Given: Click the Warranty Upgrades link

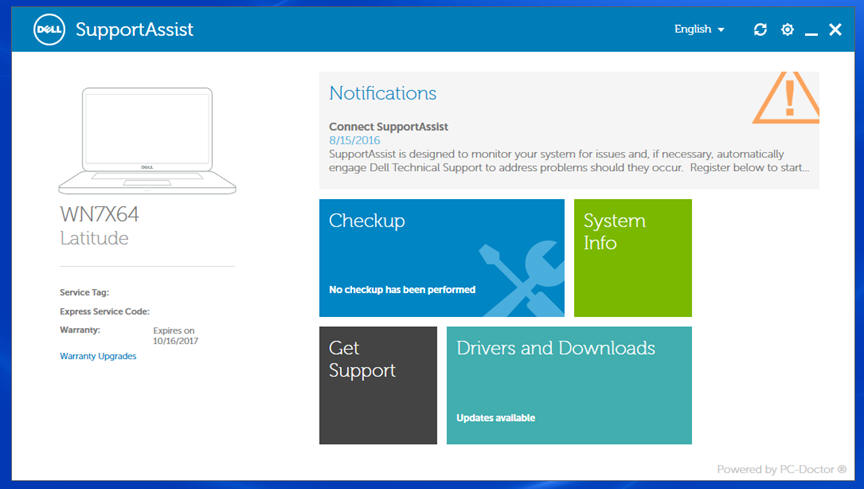Looking at the screenshot, I should (98, 356).
